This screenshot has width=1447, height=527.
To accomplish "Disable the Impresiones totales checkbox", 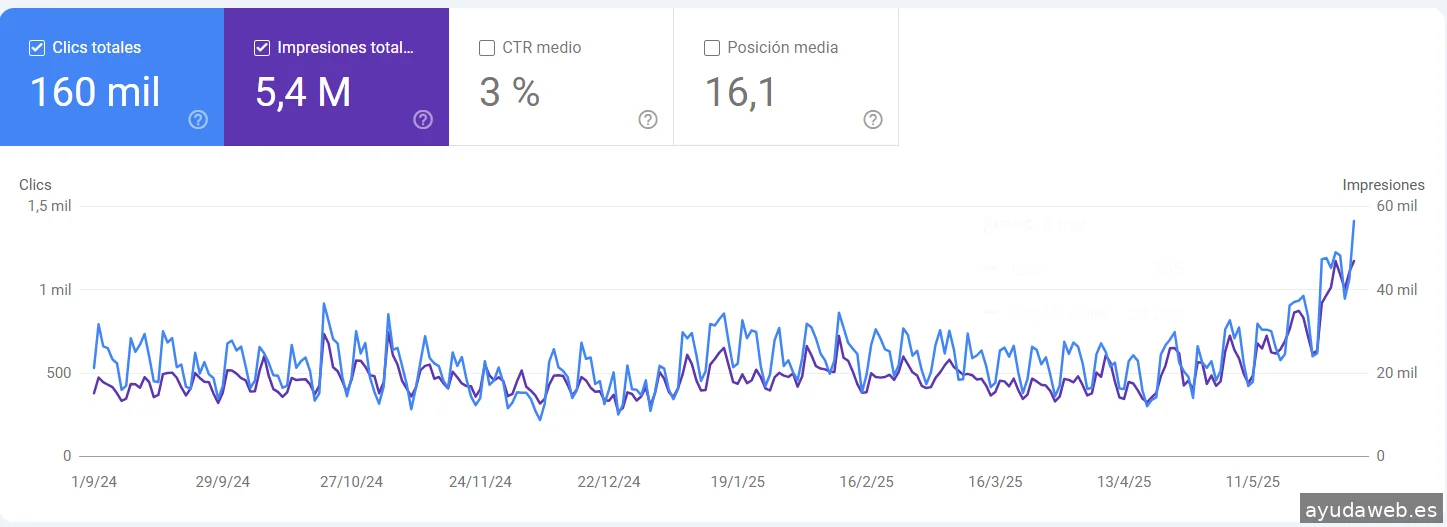I will [x=262, y=48].
